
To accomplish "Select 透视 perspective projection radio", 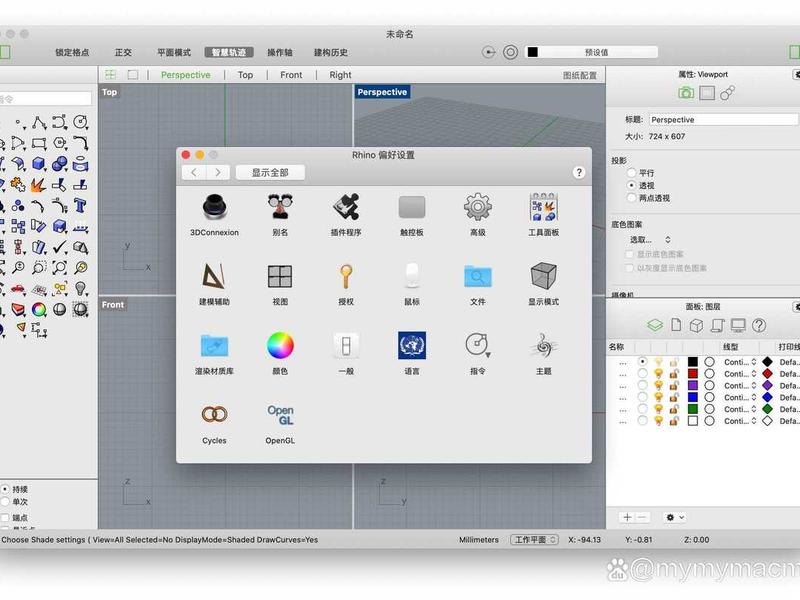I will [x=632, y=185].
